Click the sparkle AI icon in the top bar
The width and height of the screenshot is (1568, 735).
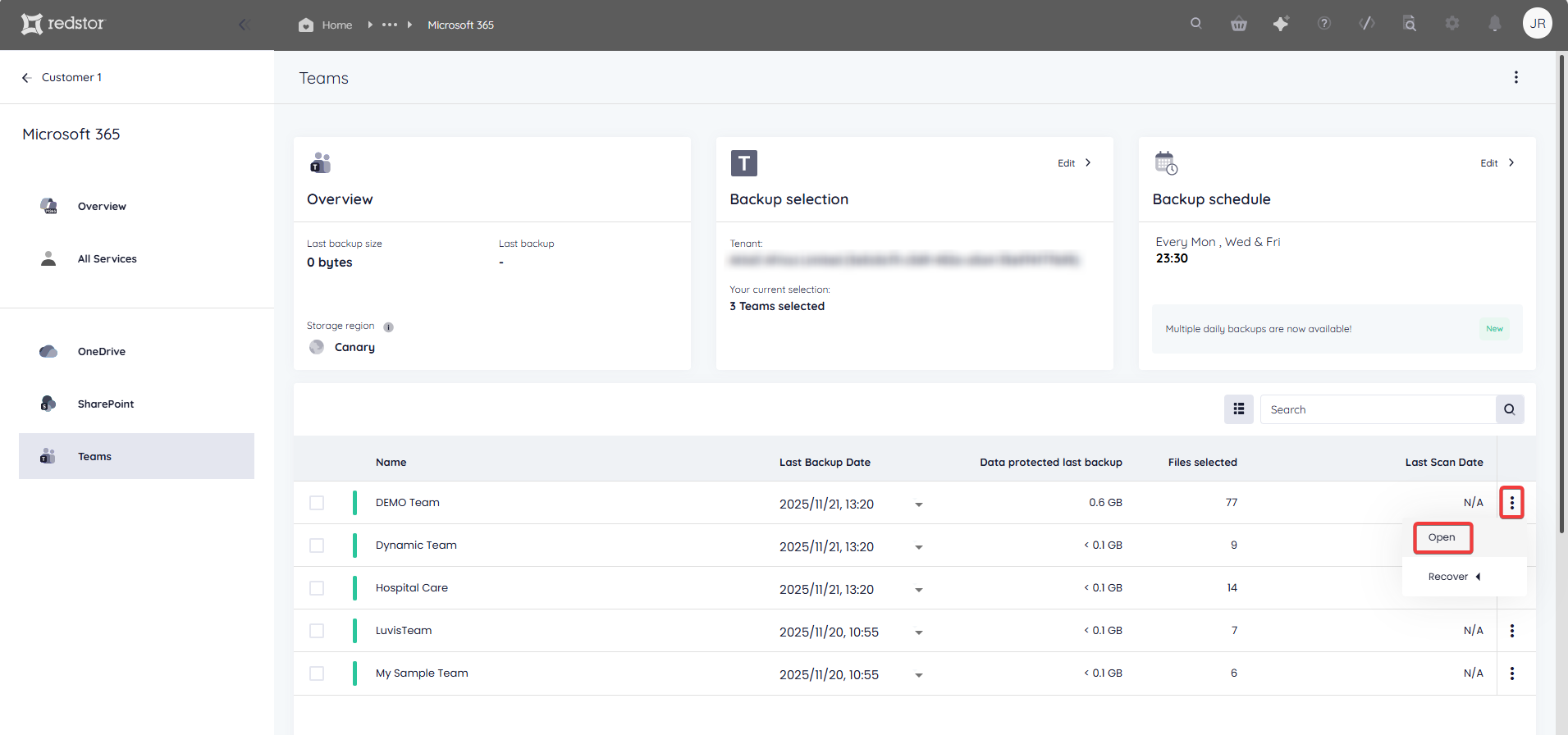(x=1281, y=24)
